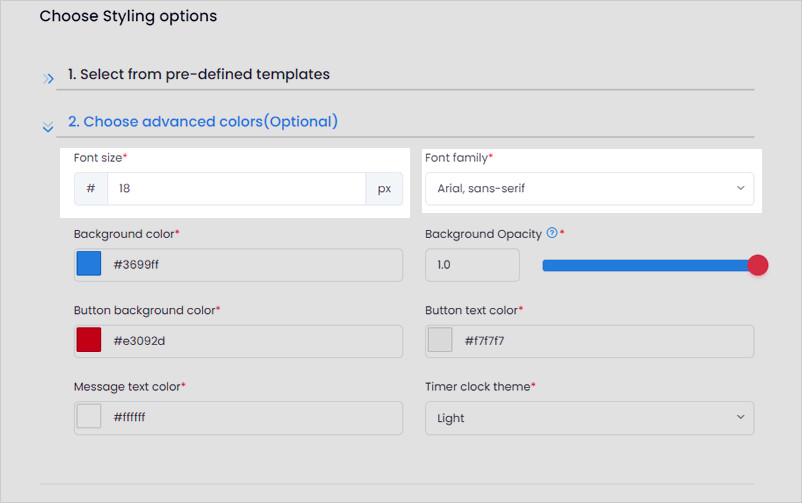This screenshot has width=802, height=503.
Task: Open the Font family dropdown
Action: (589, 189)
